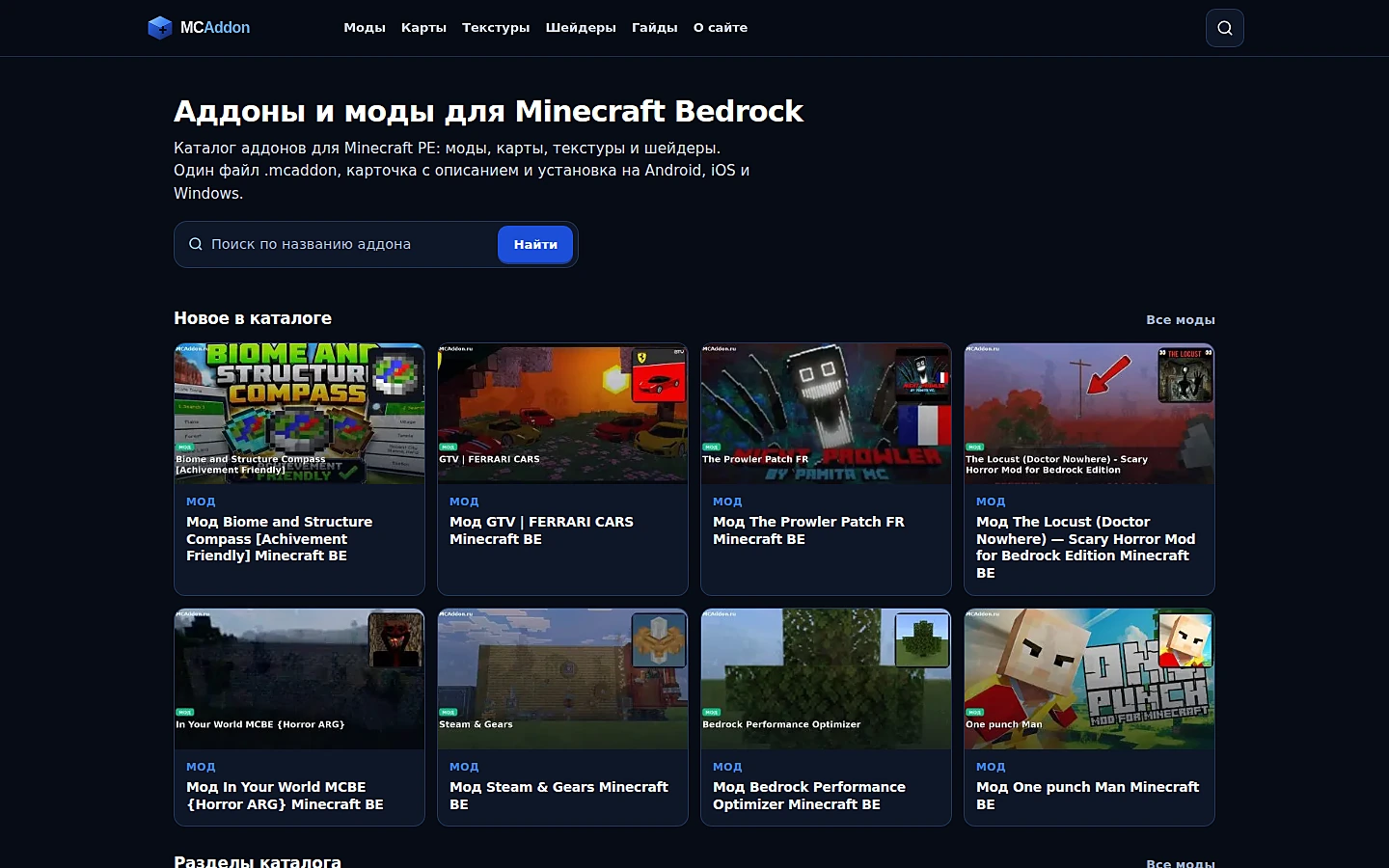Open the Steam & Gears thumbnail image
The image size is (1389, 868).
[562, 679]
